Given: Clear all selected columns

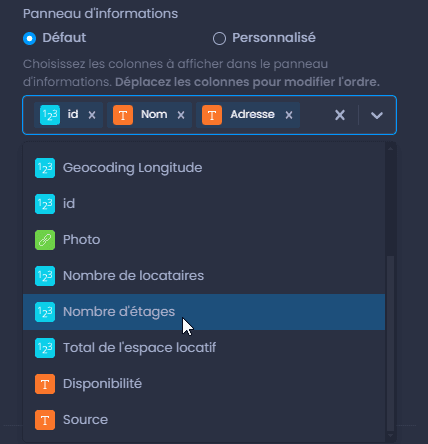Looking at the screenshot, I should [340, 115].
